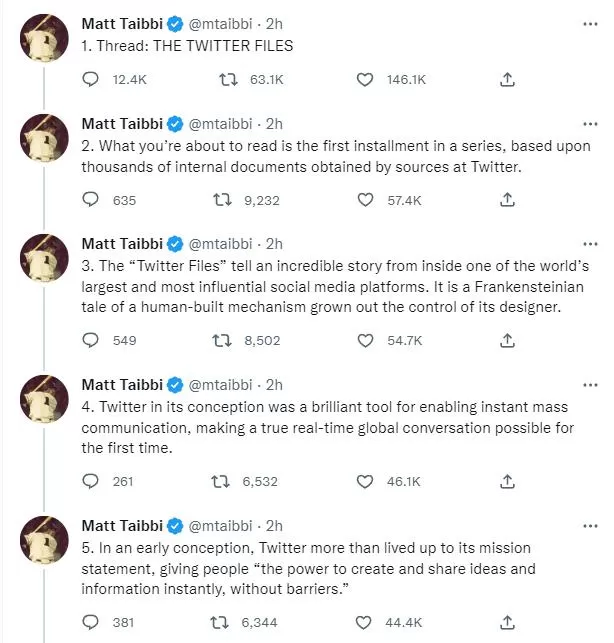Open more options for the first tweet

(x=590, y=24)
